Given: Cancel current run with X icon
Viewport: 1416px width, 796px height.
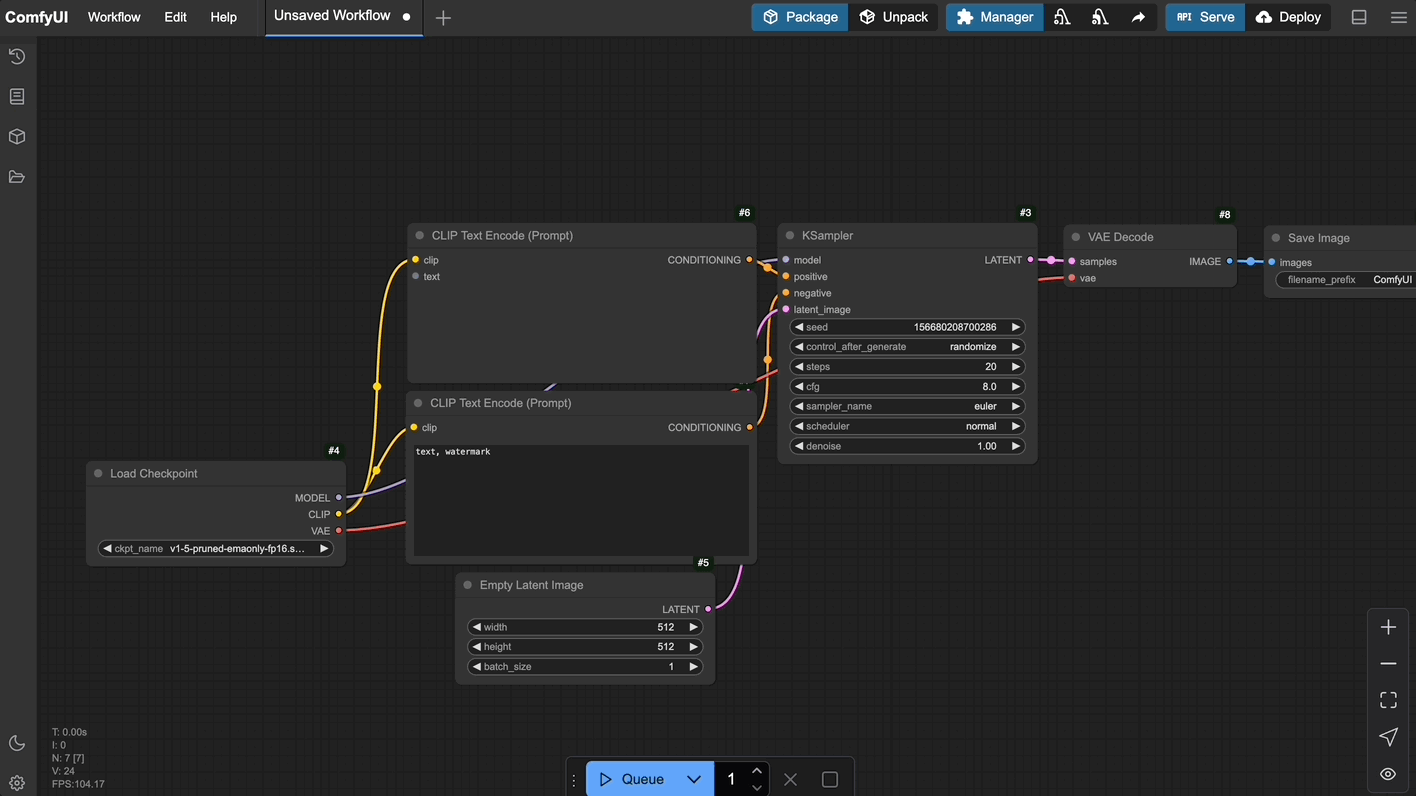Looking at the screenshot, I should [x=790, y=779].
